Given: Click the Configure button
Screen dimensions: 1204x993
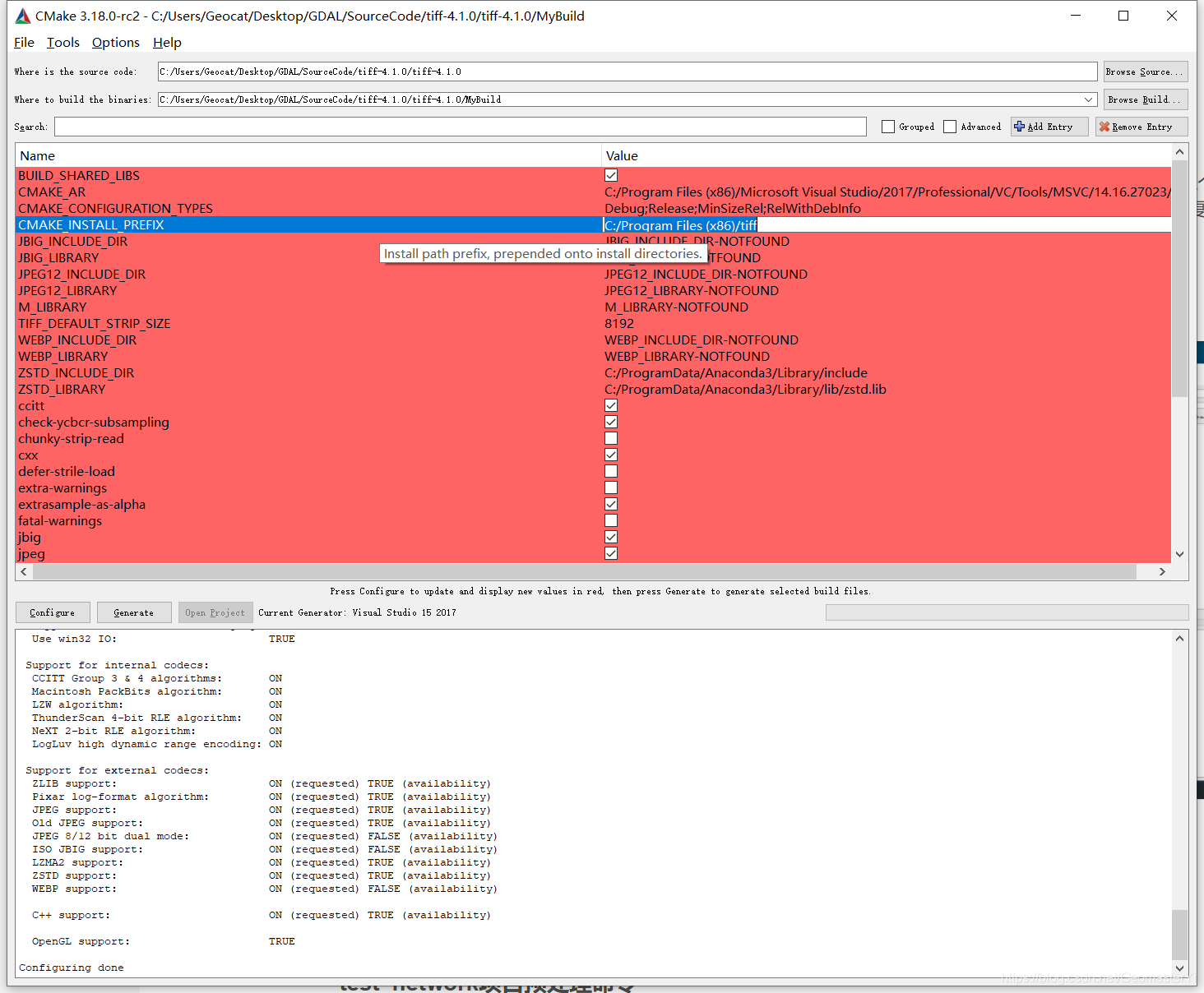Looking at the screenshot, I should point(53,612).
